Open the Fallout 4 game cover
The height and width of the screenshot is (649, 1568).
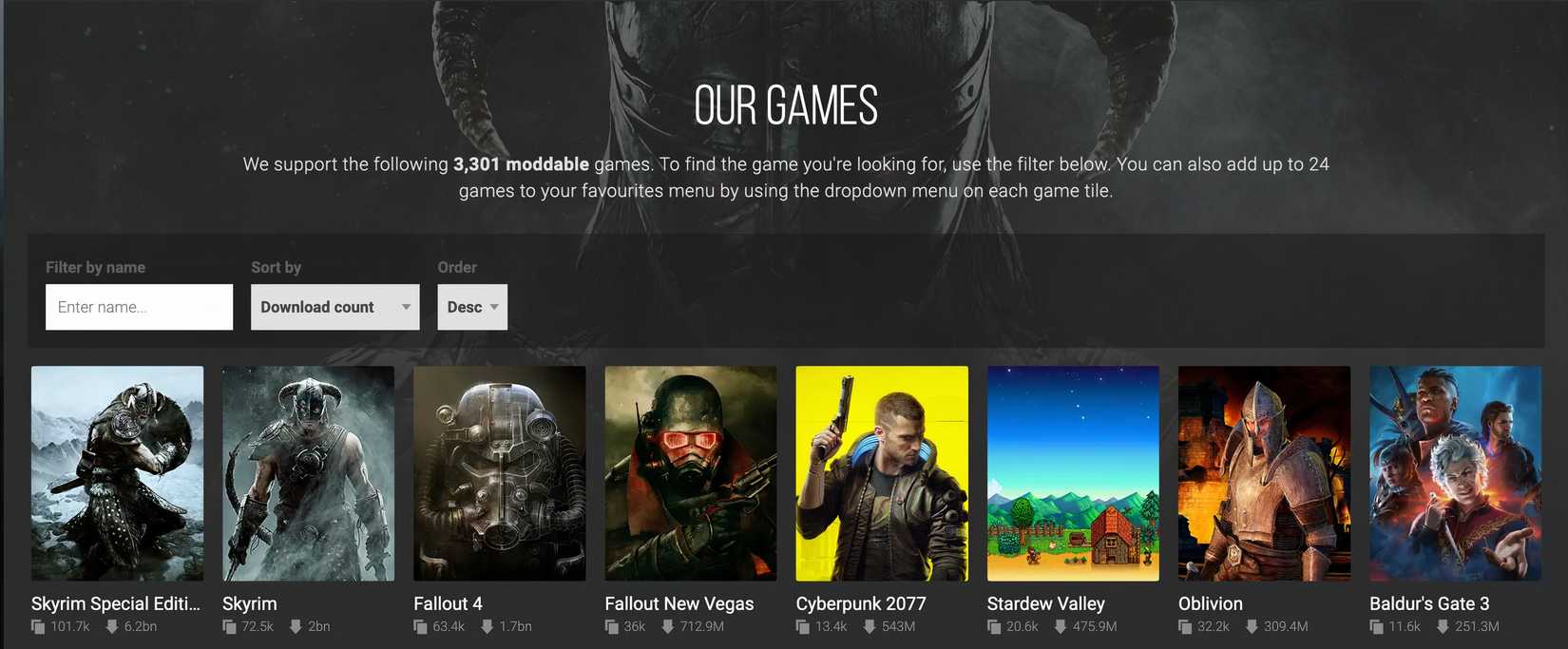500,473
